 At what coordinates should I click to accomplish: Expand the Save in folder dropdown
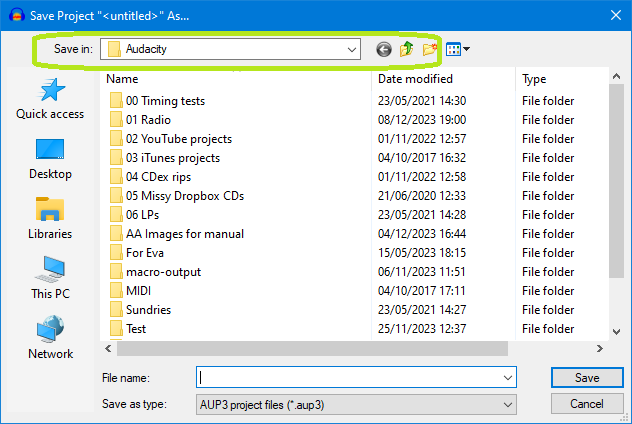[351, 50]
